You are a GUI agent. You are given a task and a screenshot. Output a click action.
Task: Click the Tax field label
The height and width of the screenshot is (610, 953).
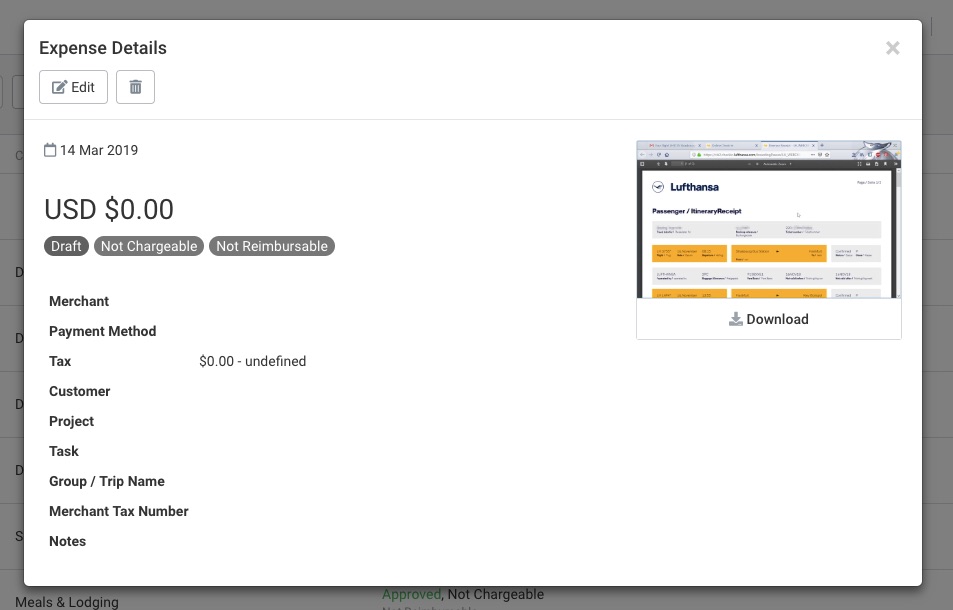[60, 361]
